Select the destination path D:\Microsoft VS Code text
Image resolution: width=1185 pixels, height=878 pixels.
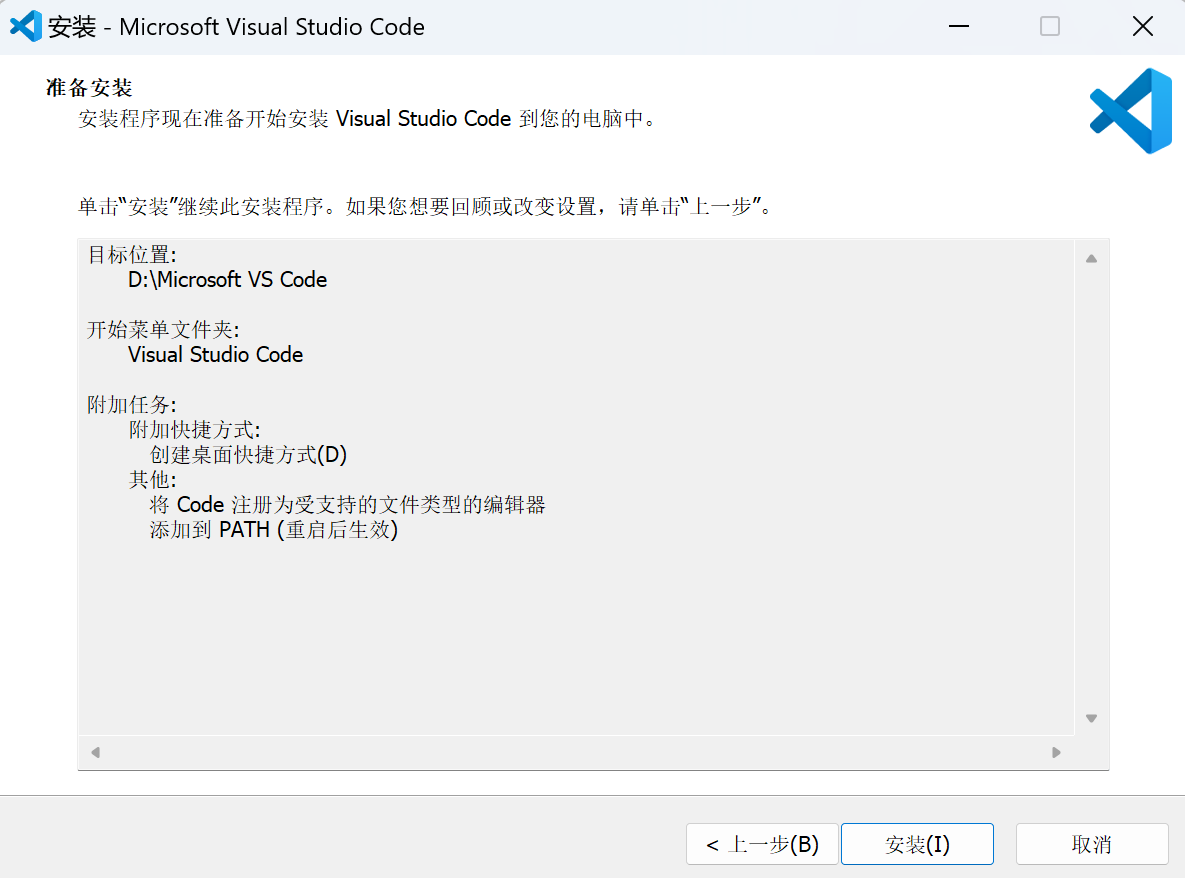[x=227, y=280]
